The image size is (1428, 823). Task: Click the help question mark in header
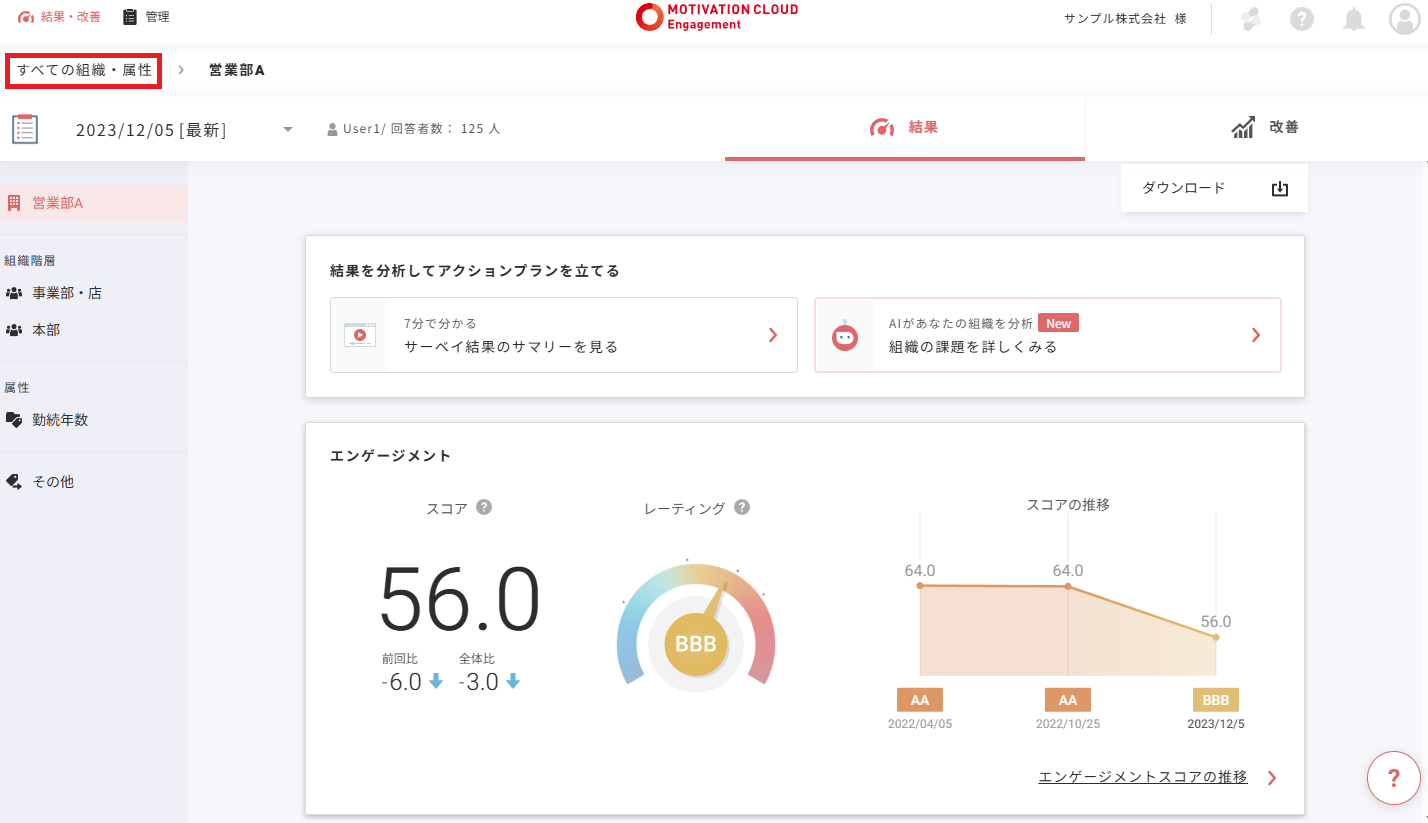pyautogui.click(x=1301, y=19)
